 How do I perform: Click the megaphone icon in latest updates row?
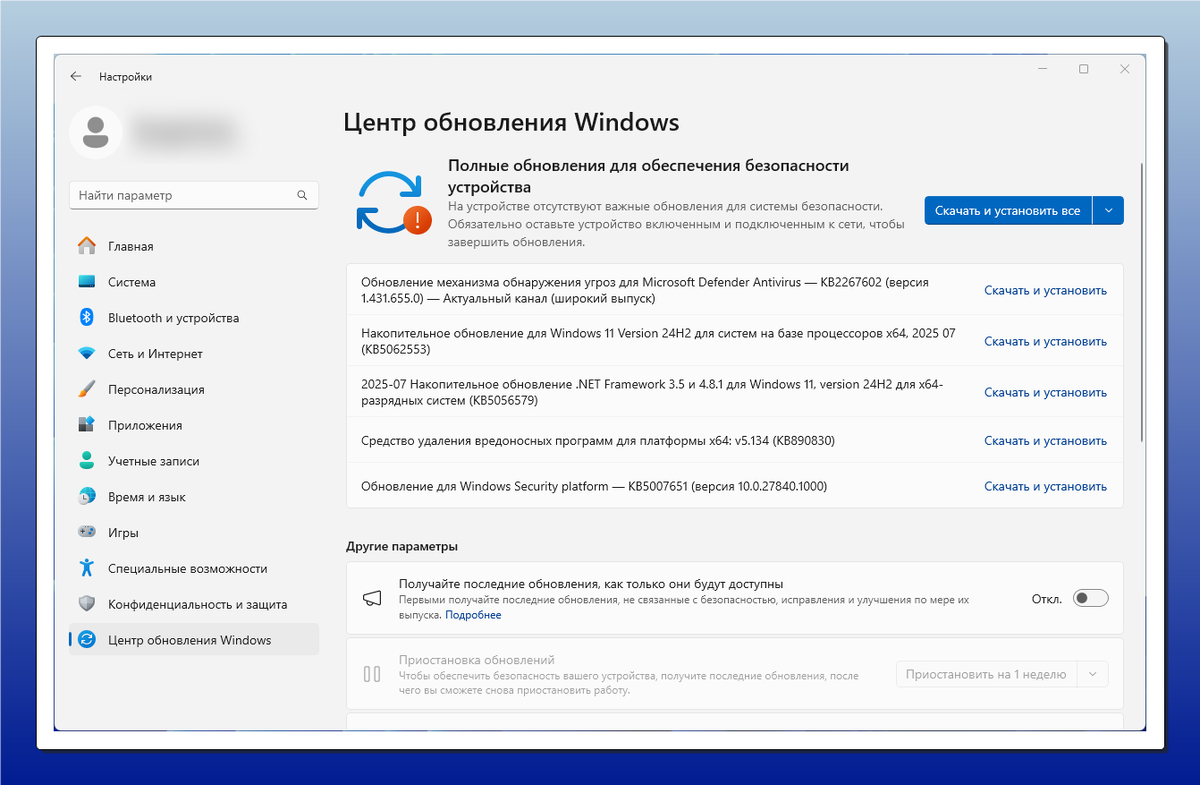coord(372,598)
